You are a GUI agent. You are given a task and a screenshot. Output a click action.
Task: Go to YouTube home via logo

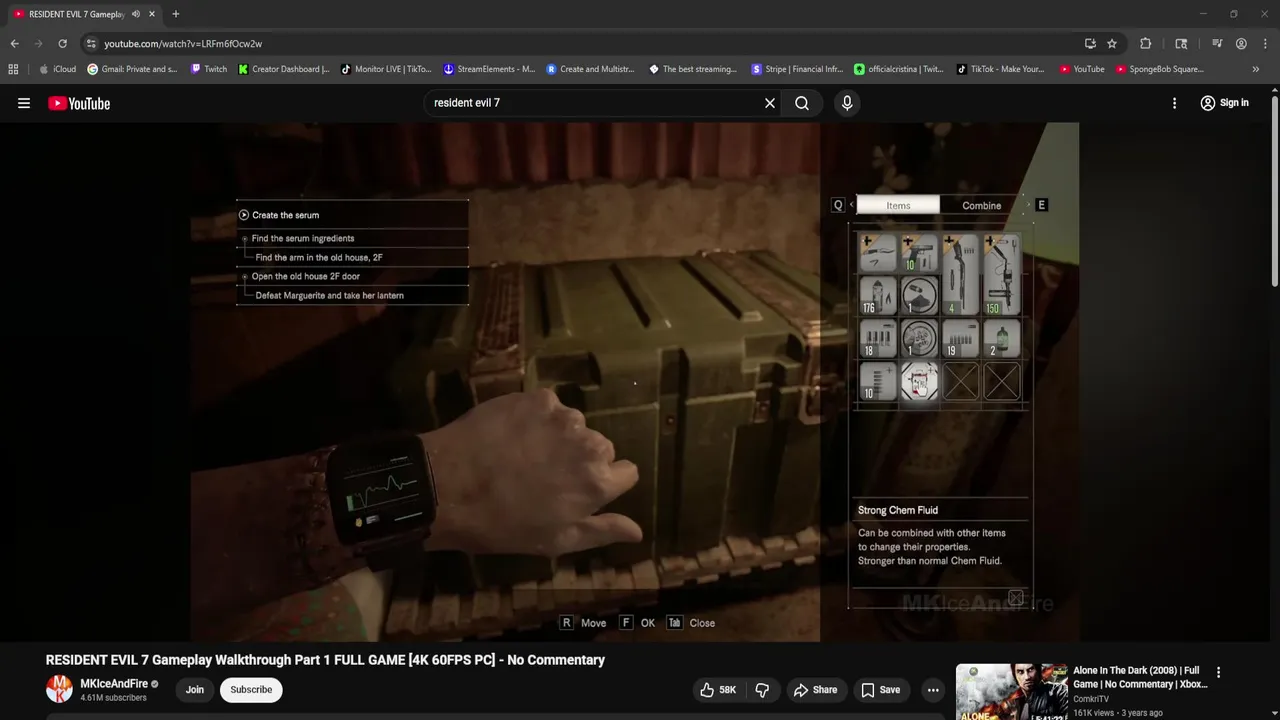79,103
